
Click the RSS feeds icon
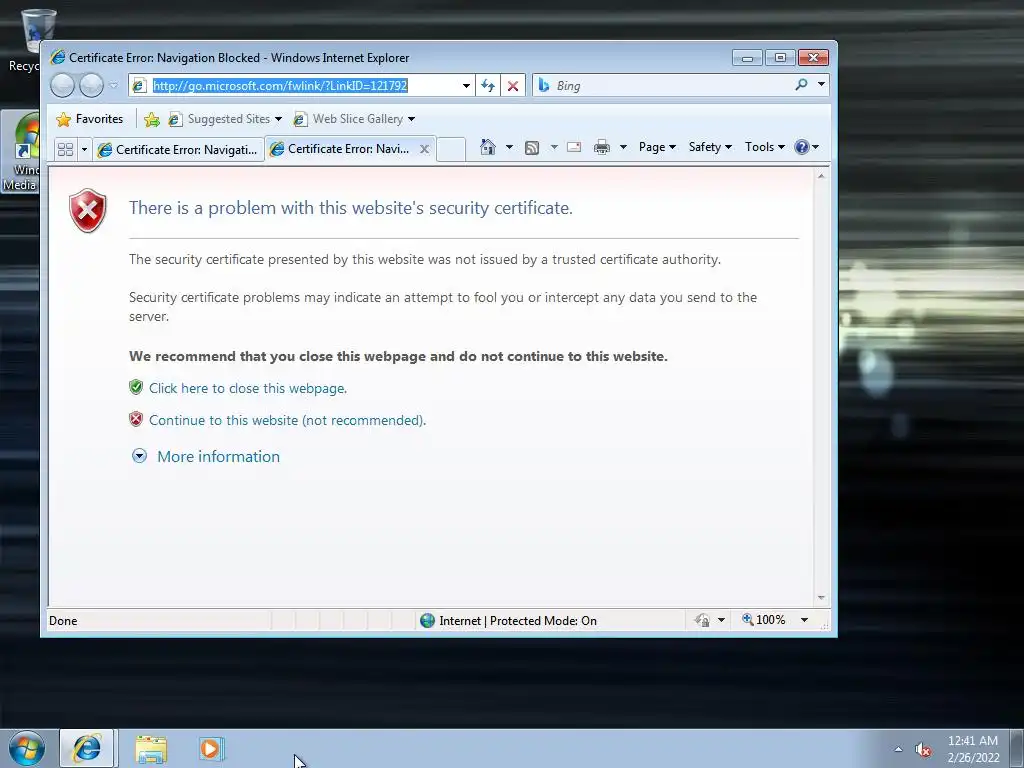pos(532,148)
